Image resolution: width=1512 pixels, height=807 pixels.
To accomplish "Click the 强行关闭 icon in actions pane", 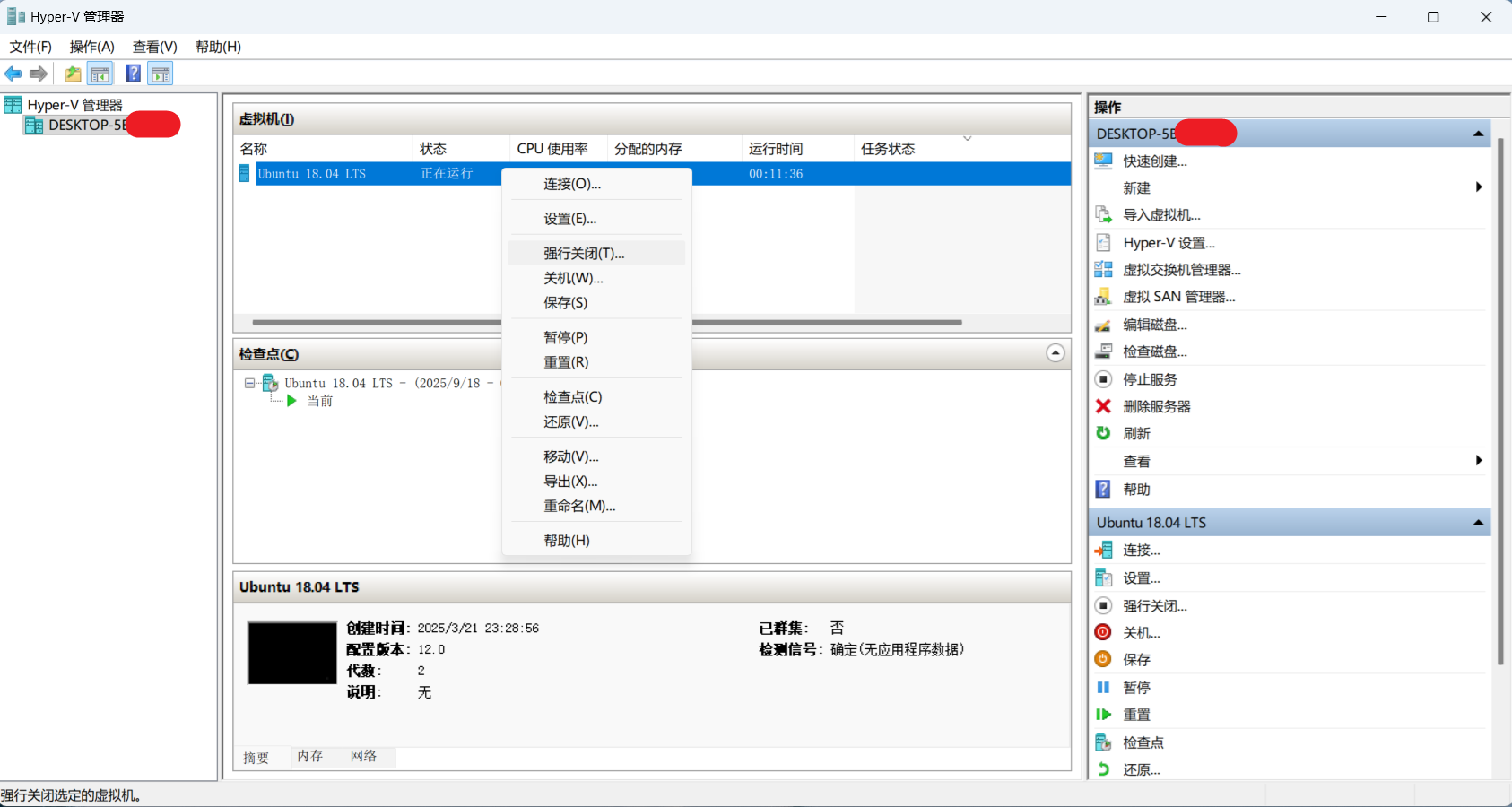I will (1103, 606).
